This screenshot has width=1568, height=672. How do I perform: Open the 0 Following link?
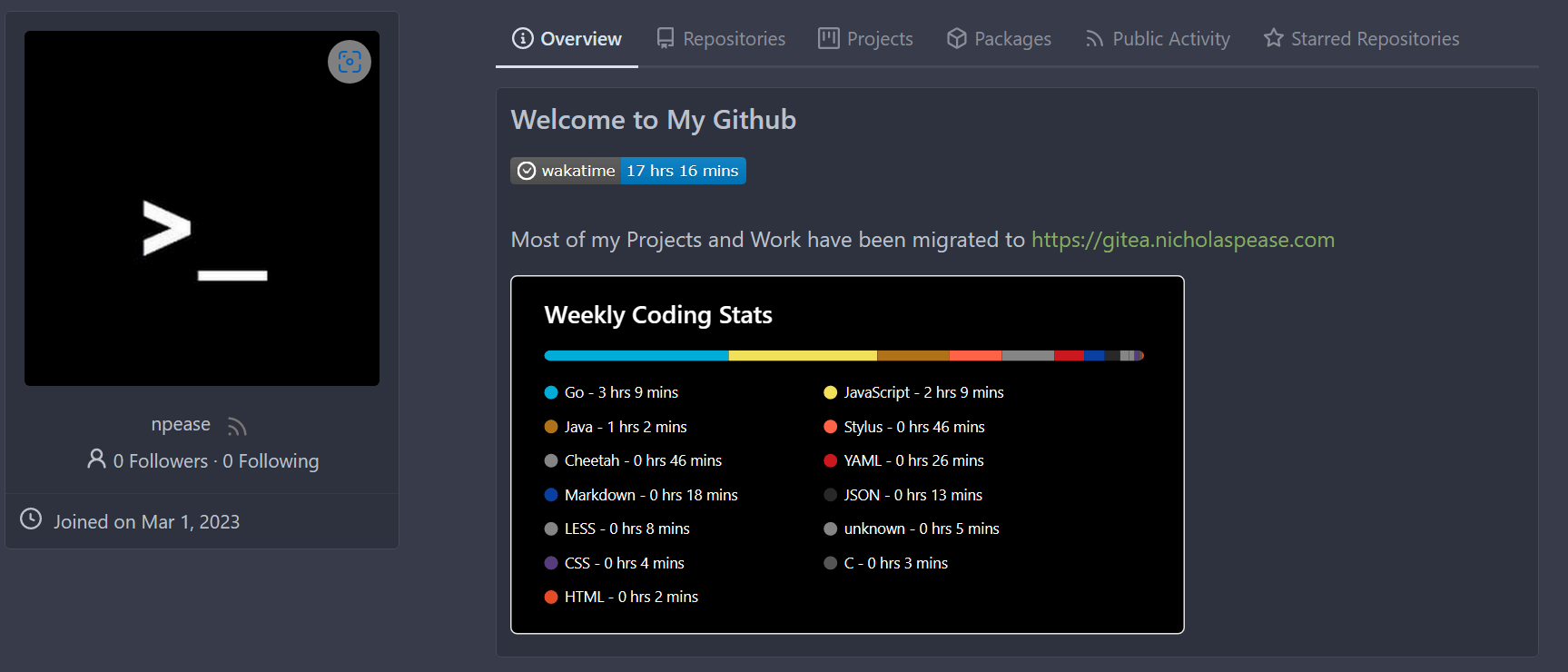coord(271,461)
